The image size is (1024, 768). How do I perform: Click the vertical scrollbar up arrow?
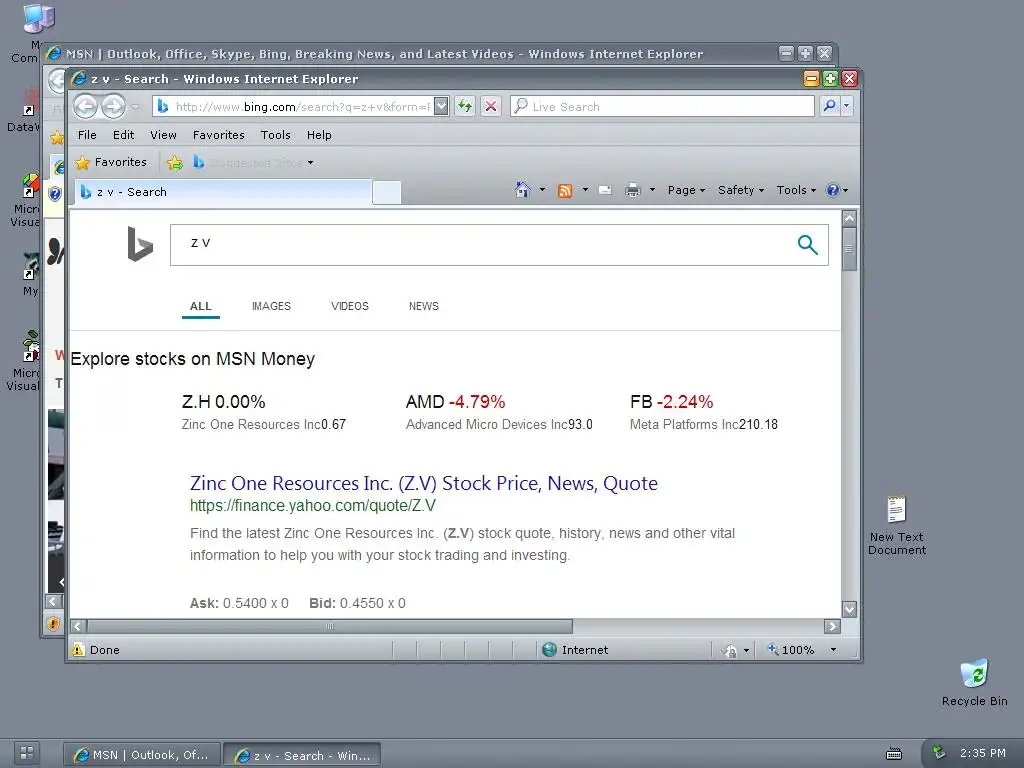849,218
